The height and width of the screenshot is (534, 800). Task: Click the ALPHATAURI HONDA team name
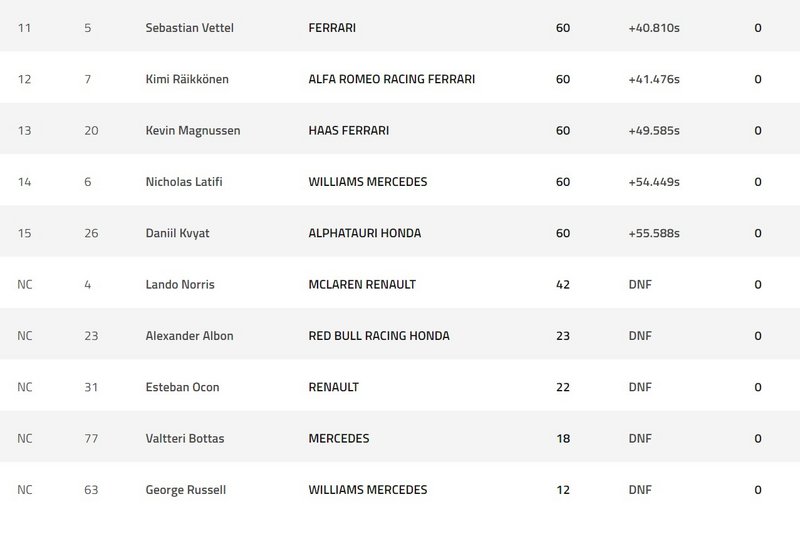click(x=365, y=233)
